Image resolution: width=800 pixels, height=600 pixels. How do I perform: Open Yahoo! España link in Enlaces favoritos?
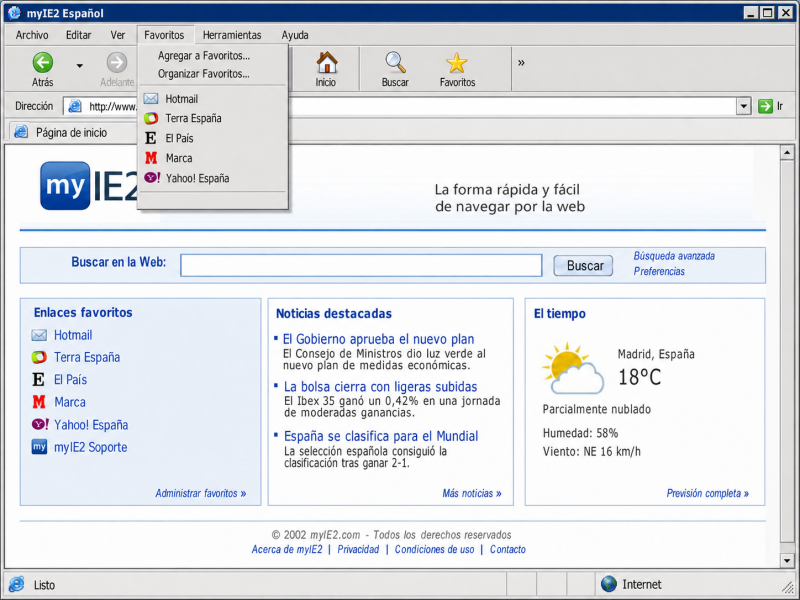point(91,424)
